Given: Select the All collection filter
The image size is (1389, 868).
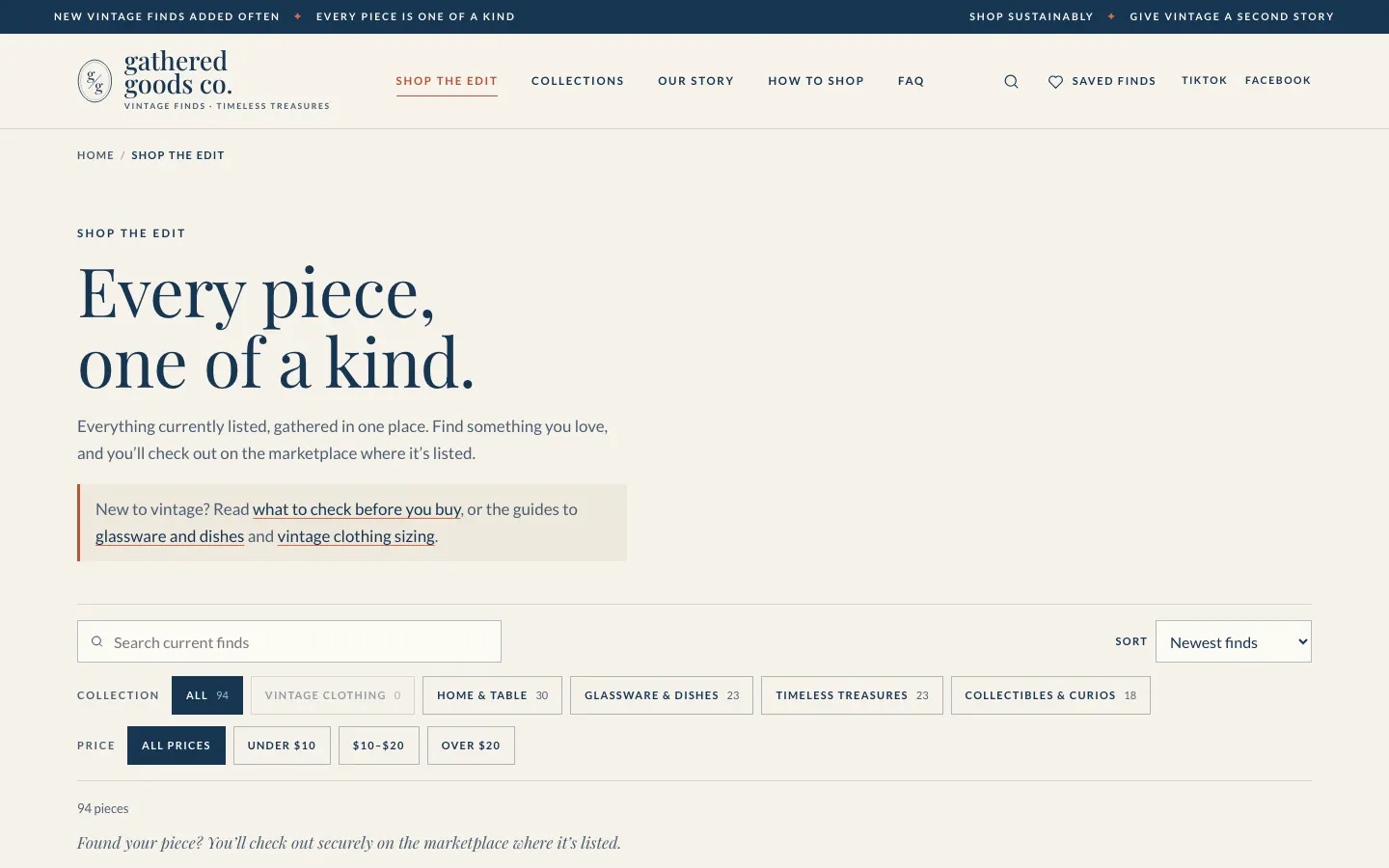Looking at the screenshot, I should pos(207,695).
